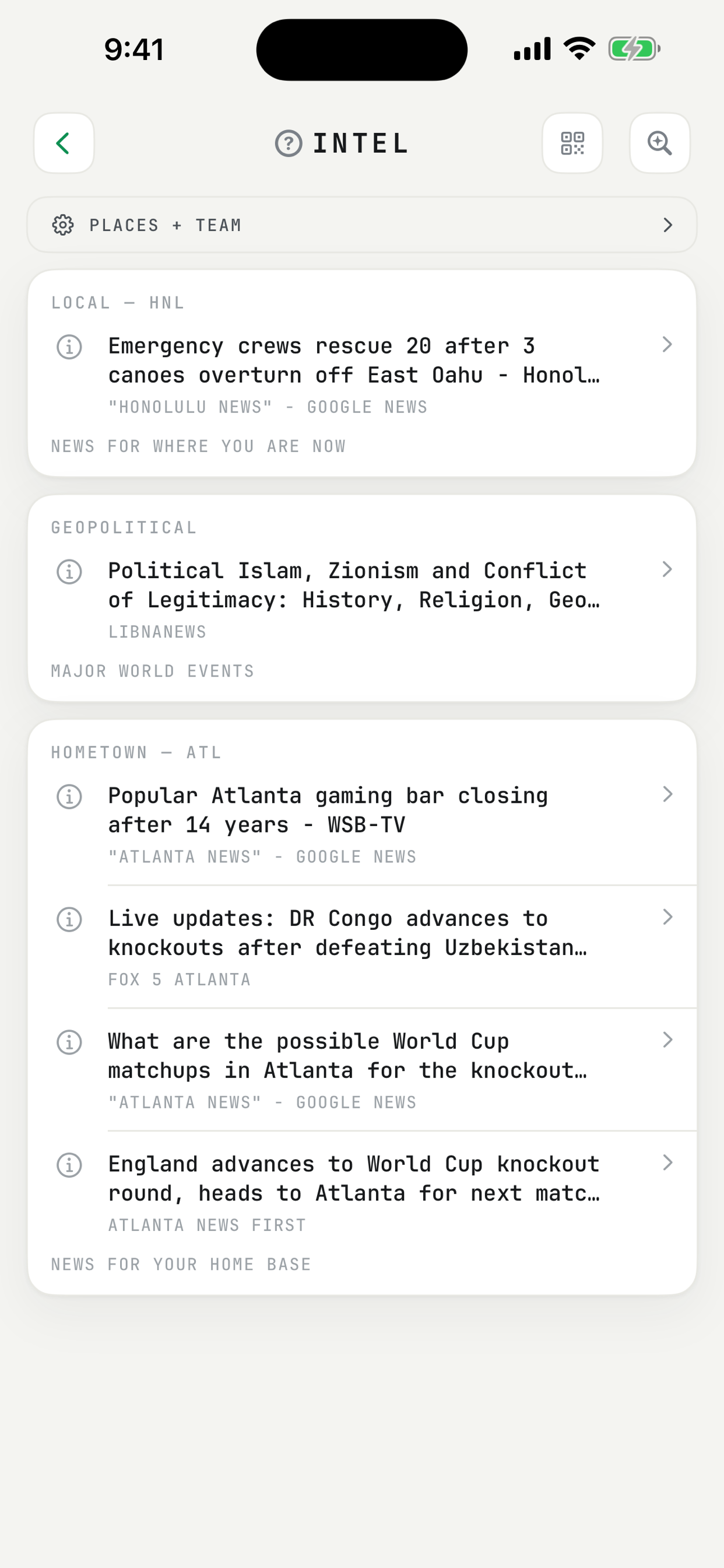Show info for England advances story
Screen dimensions: 724x1568
click(69, 1165)
